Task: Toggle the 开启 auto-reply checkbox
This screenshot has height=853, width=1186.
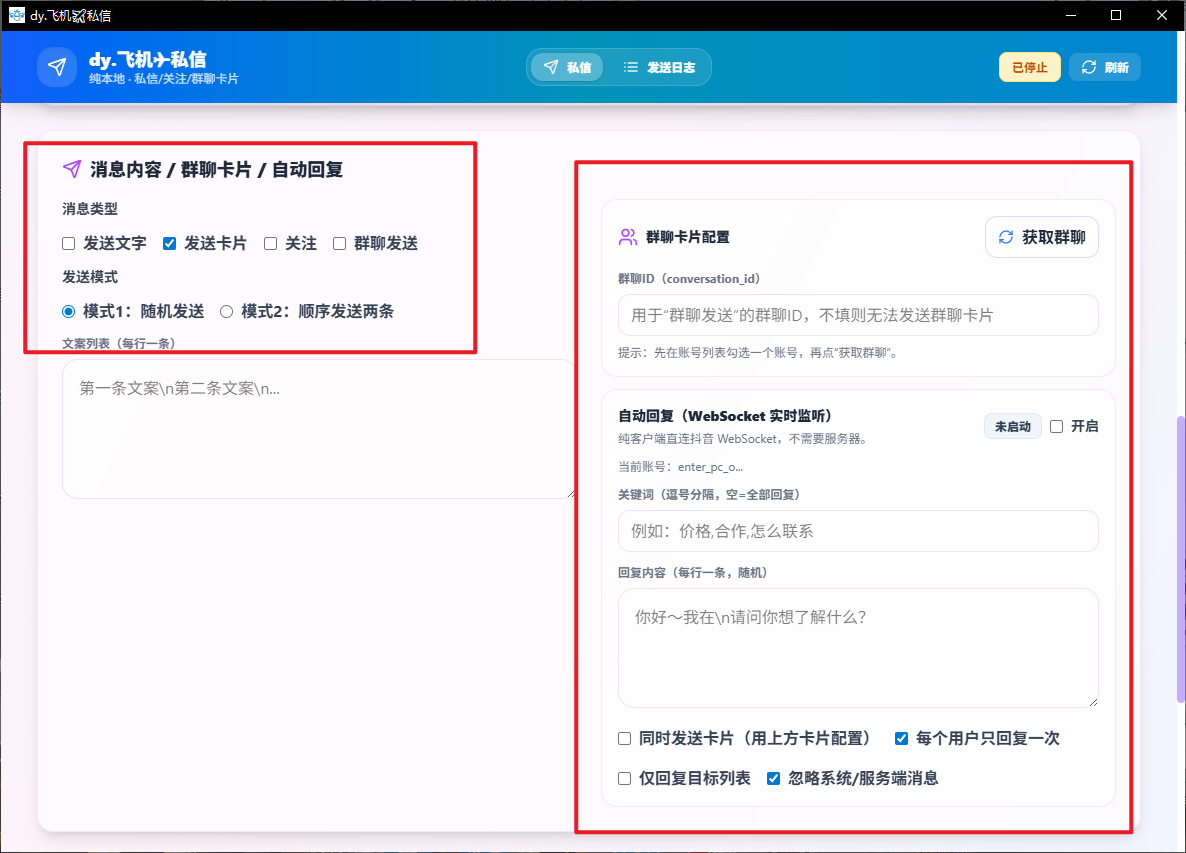Action: coord(1056,426)
